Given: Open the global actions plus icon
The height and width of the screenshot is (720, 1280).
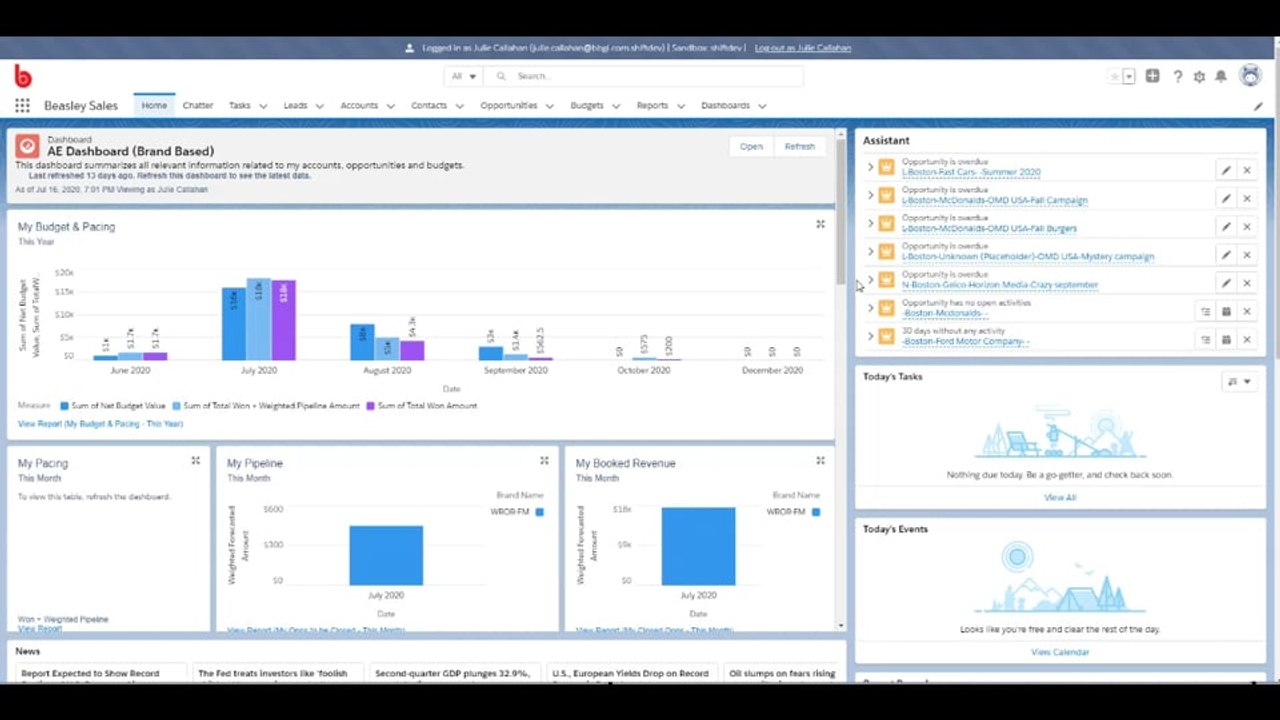Looking at the screenshot, I should tap(1153, 76).
